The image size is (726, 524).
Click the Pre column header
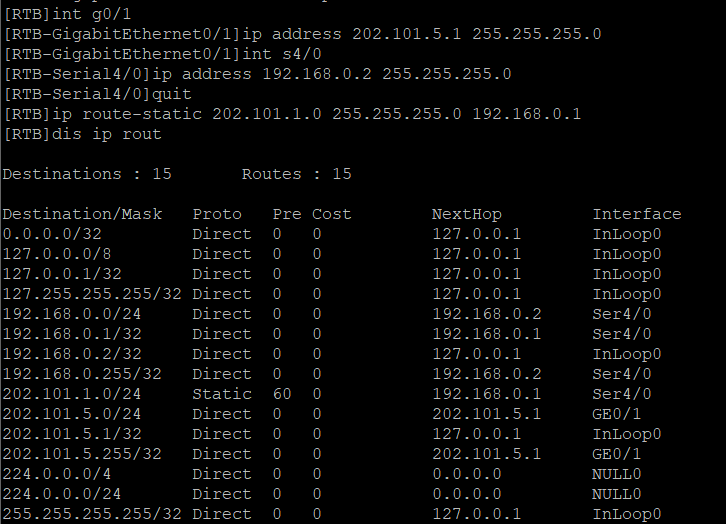pyautogui.click(x=286, y=213)
